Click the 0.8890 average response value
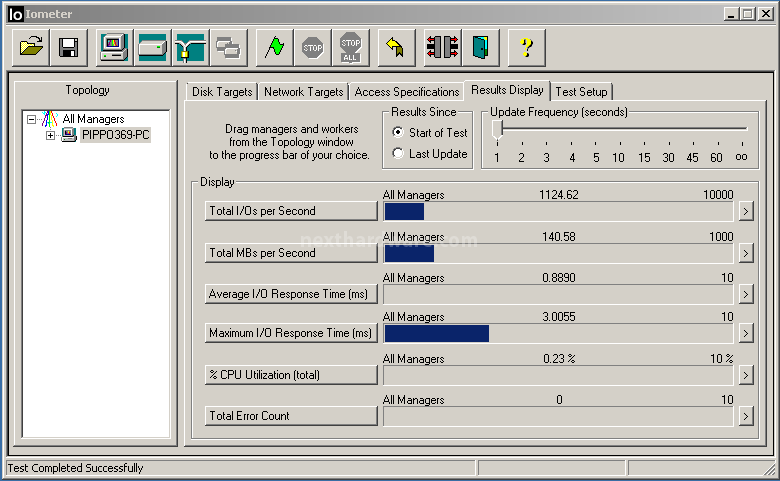This screenshot has height=481, width=780. pyautogui.click(x=559, y=278)
